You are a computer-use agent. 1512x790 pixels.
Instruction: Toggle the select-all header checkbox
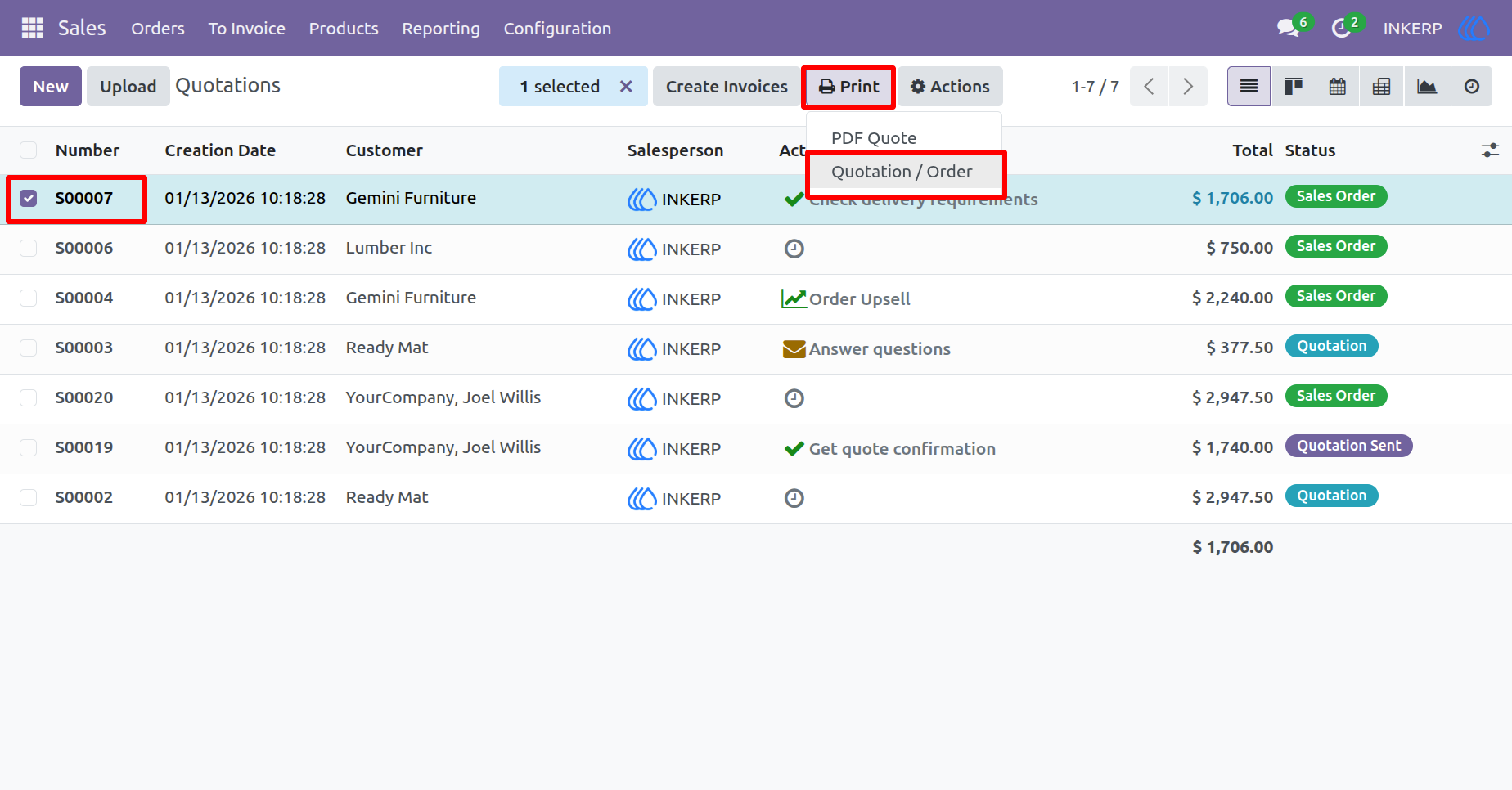click(29, 150)
